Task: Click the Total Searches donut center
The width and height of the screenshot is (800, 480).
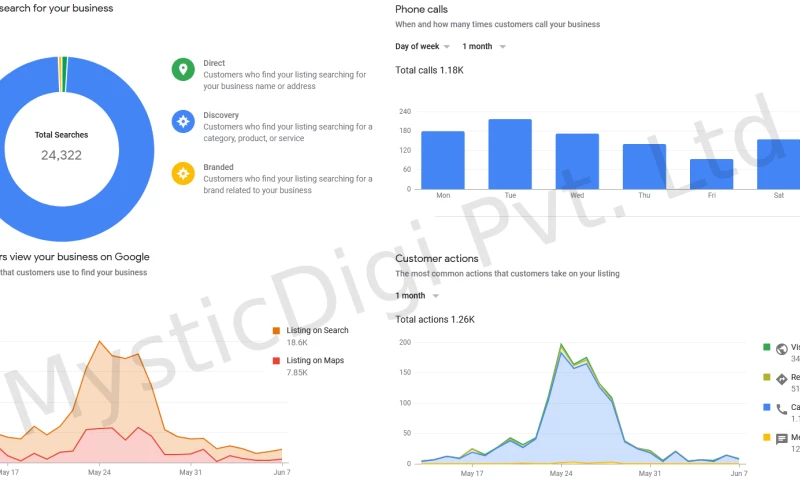Action: (62, 146)
